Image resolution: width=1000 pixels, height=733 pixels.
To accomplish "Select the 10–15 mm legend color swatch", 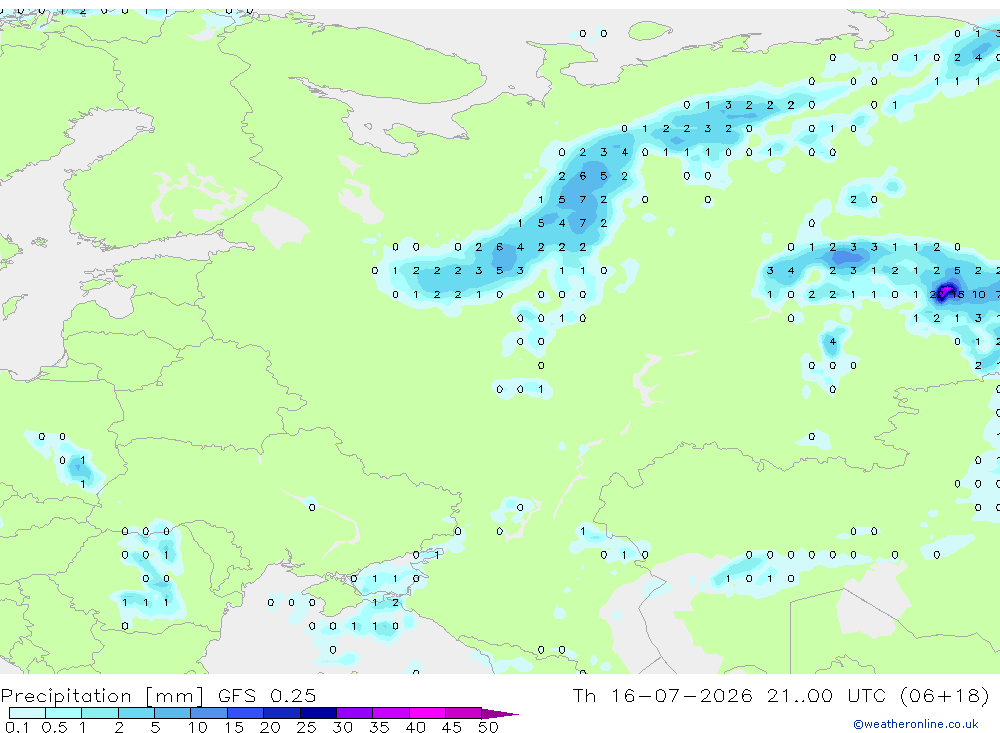I will tap(209, 713).
